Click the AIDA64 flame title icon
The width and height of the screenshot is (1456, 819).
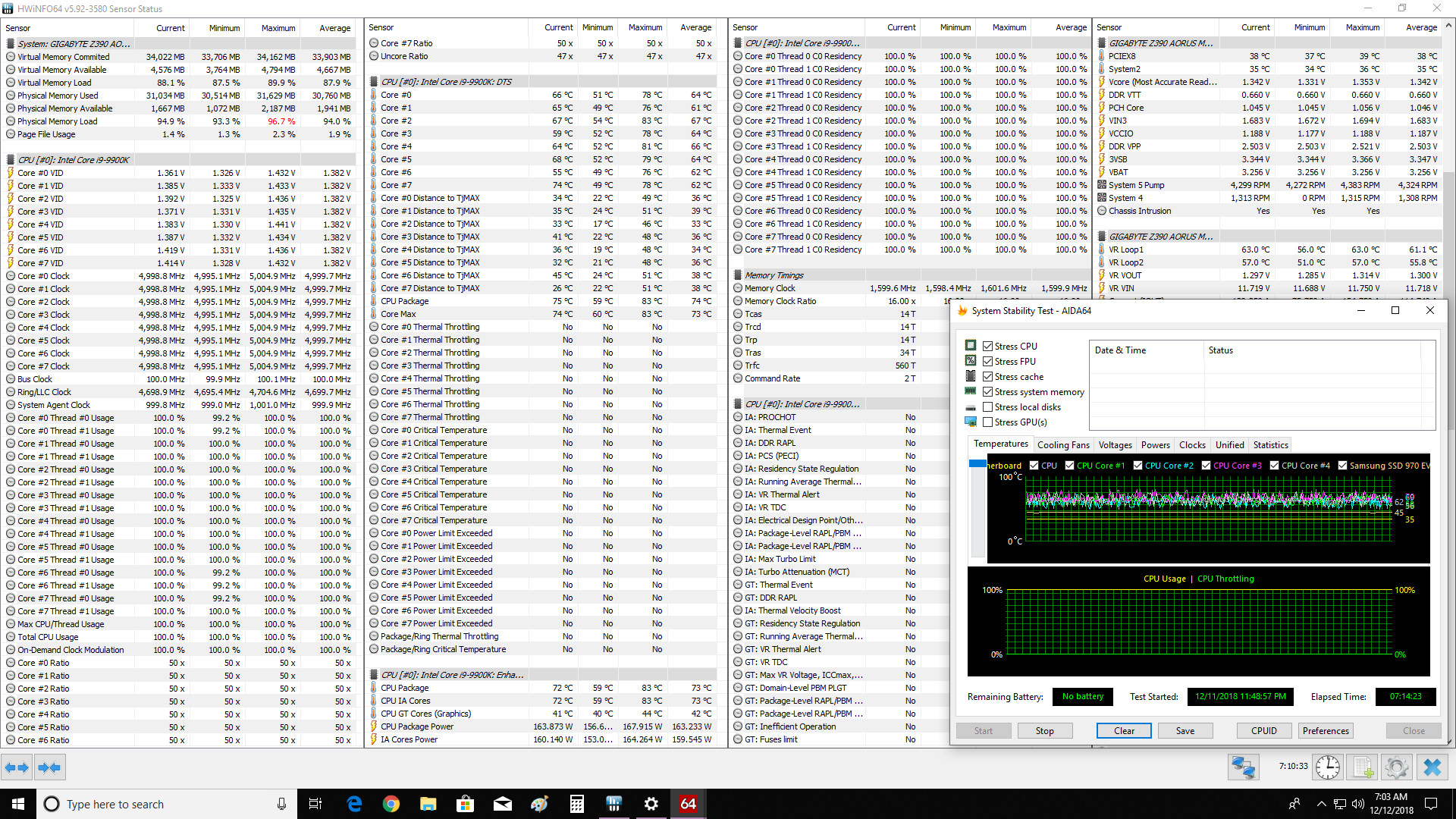click(x=962, y=310)
